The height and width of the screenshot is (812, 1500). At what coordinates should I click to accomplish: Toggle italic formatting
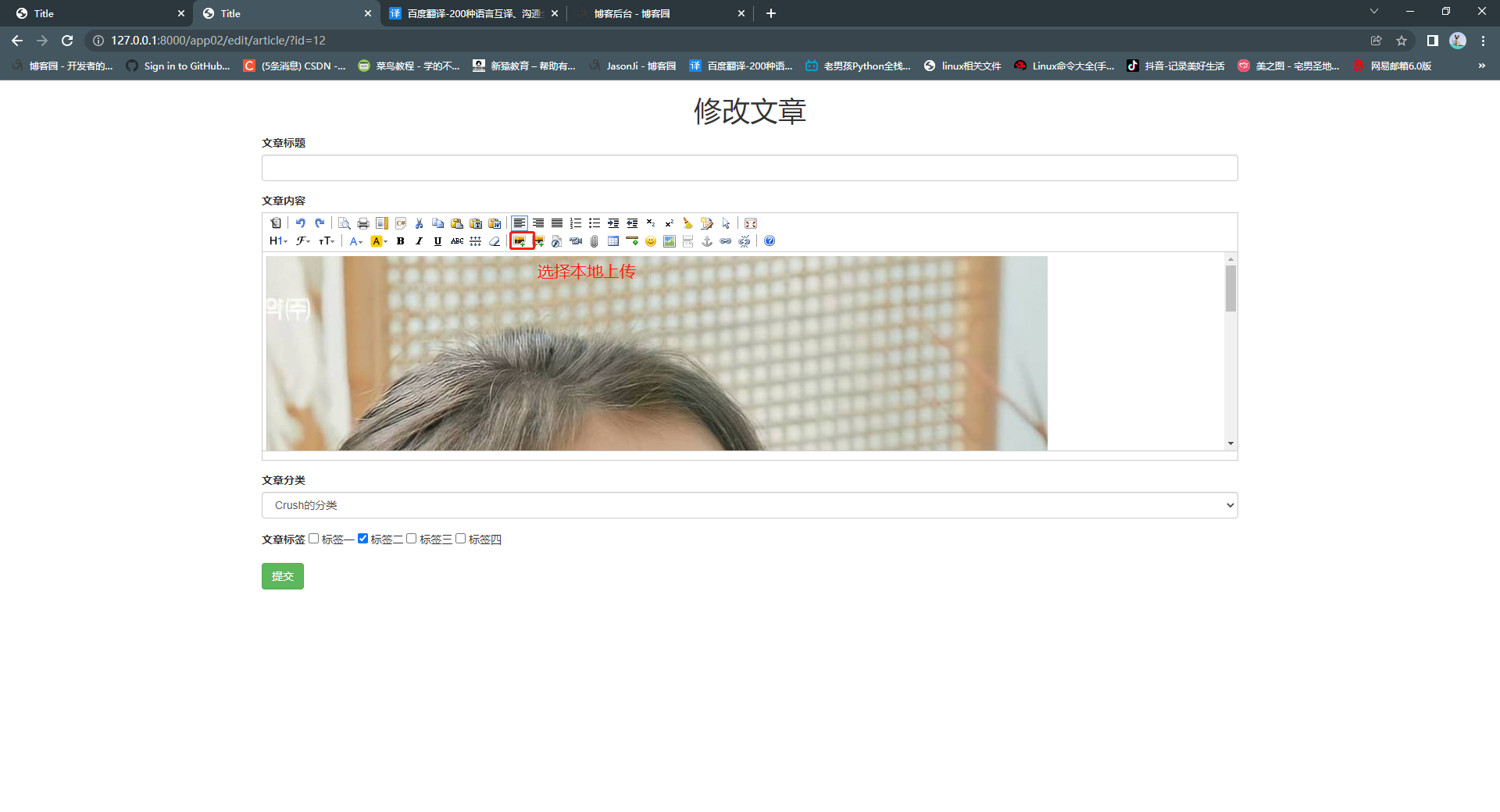(419, 241)
